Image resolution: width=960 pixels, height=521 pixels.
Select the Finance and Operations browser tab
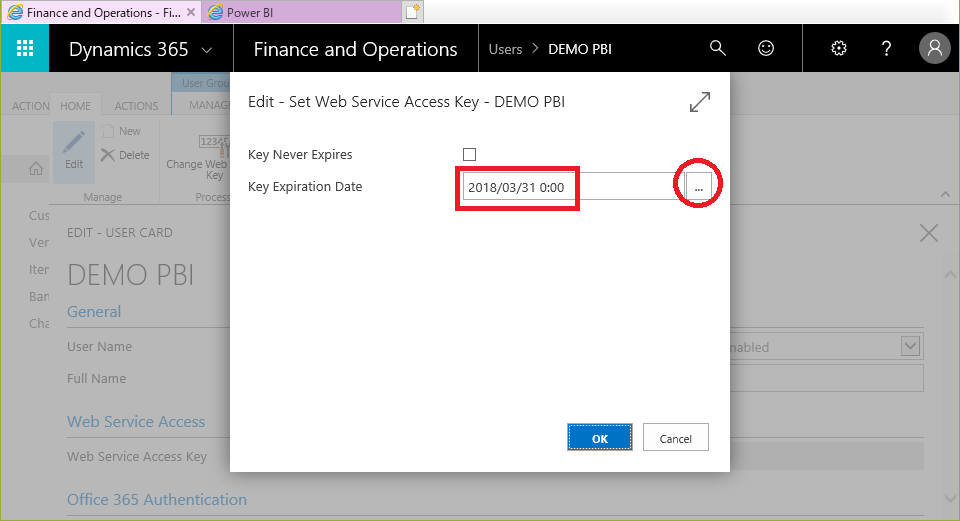pyautogui.click(x=101, y=12)
